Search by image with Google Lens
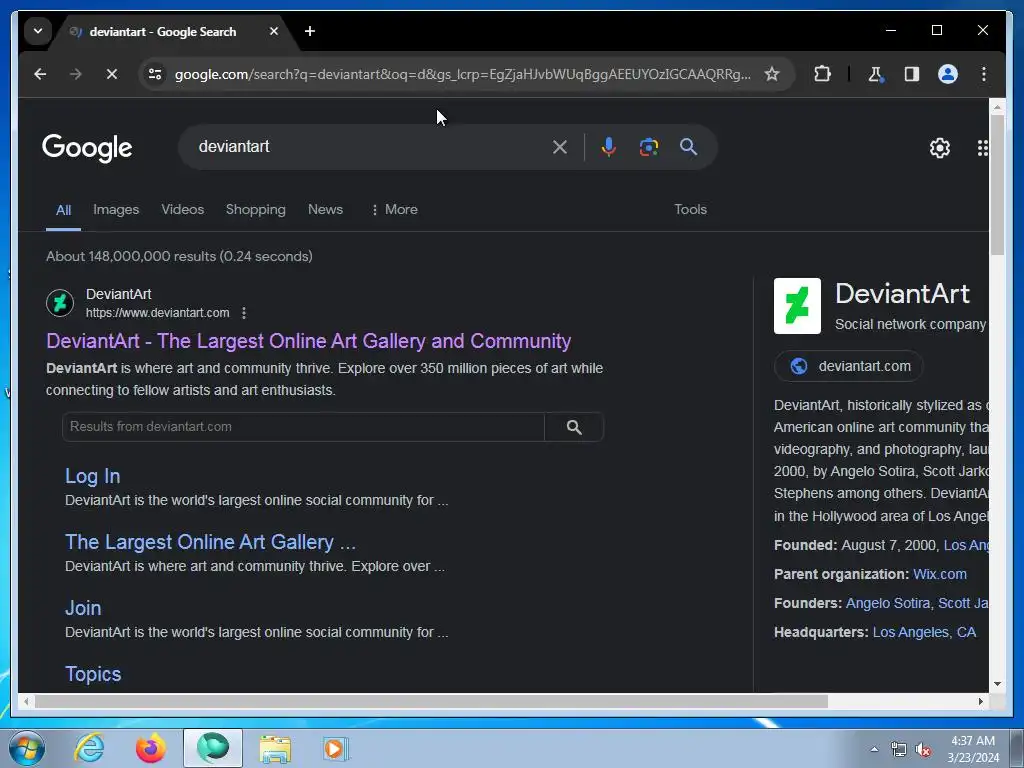The width and height of the screenshot is (1024, 768). pyautogui.click(x=648, y=147)
